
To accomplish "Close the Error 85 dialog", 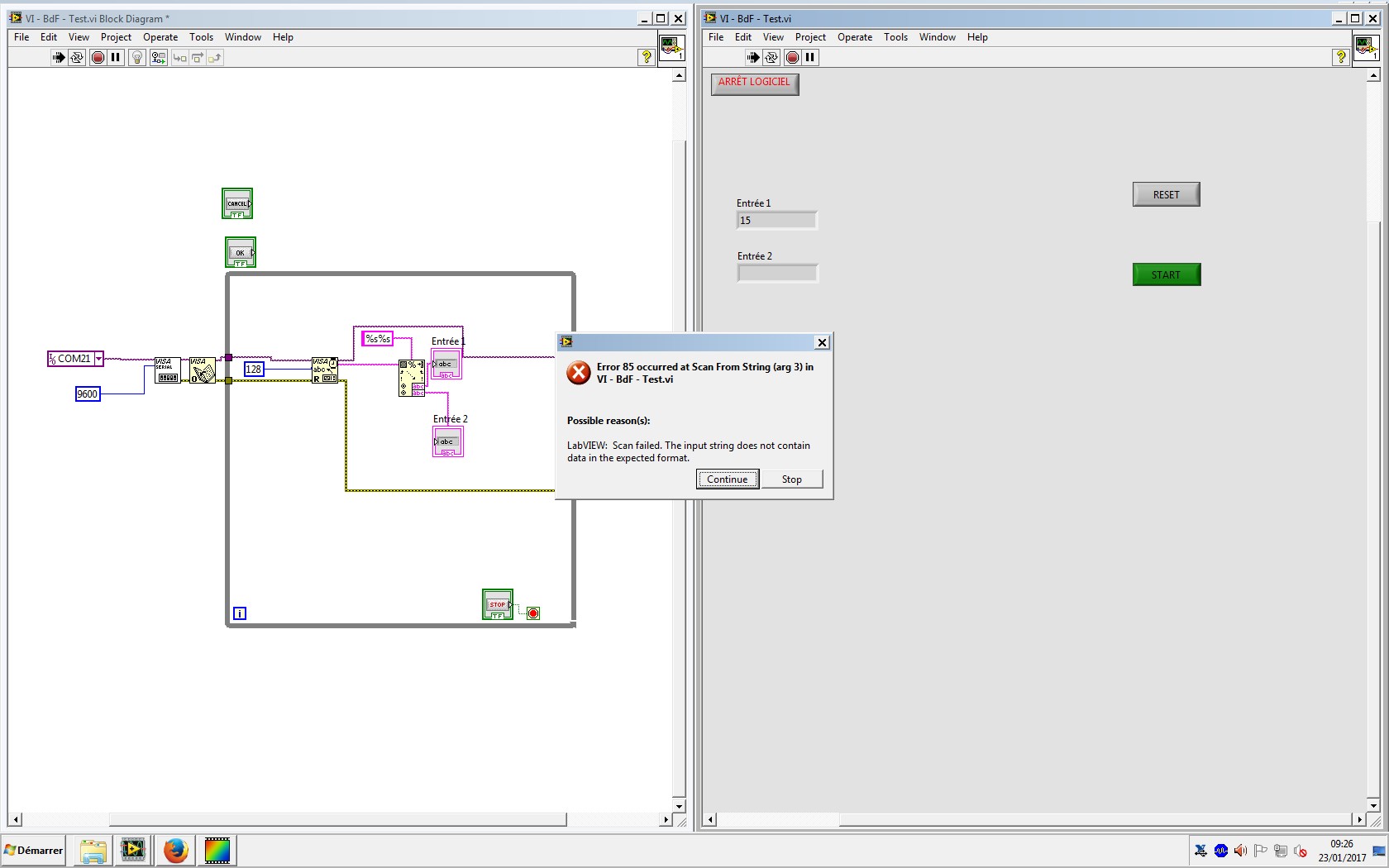I will 822,342.
